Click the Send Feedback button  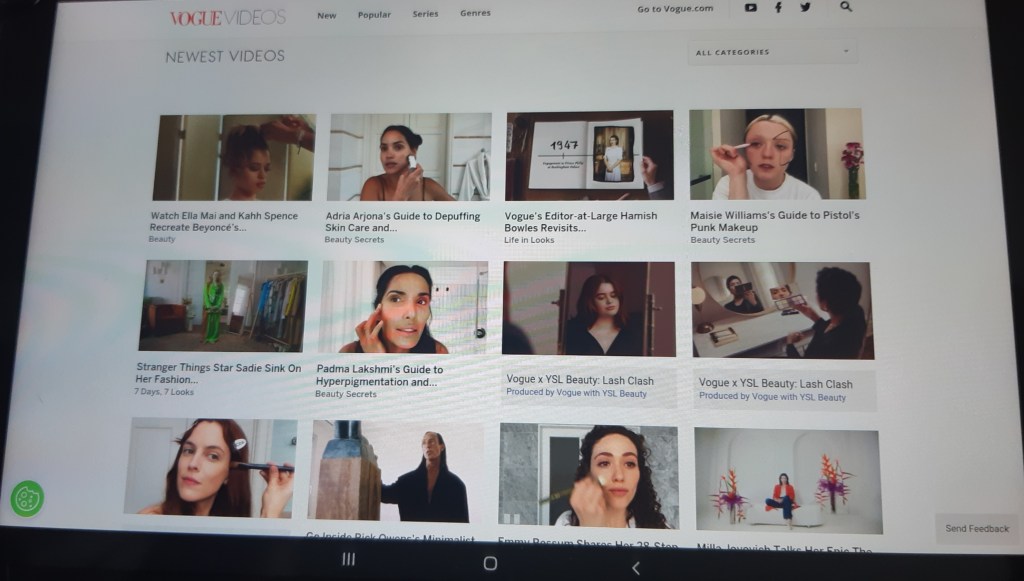[x=977, y=528]
